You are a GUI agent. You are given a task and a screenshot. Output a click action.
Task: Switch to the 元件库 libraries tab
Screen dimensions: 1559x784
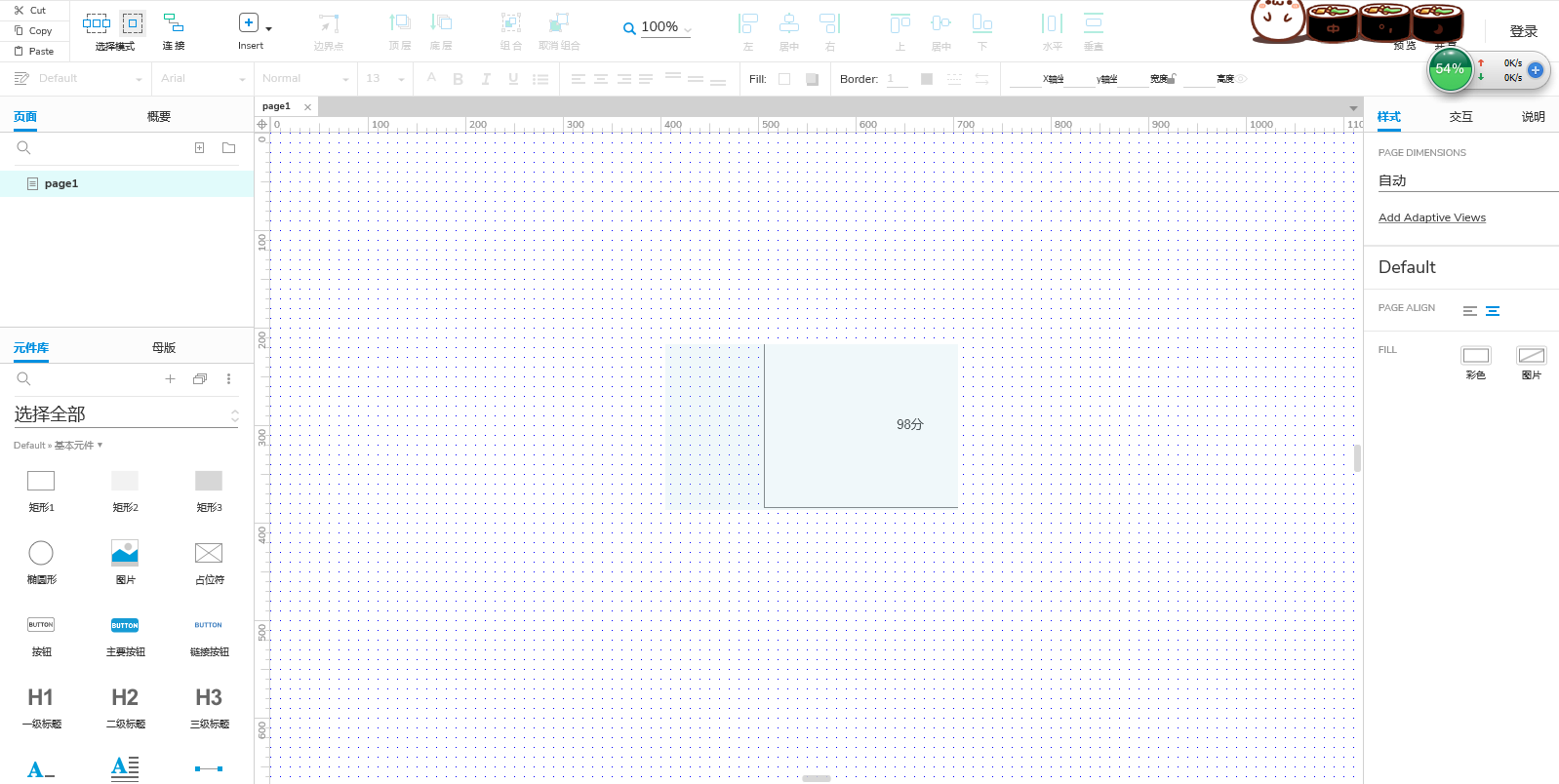pos(31,348)
